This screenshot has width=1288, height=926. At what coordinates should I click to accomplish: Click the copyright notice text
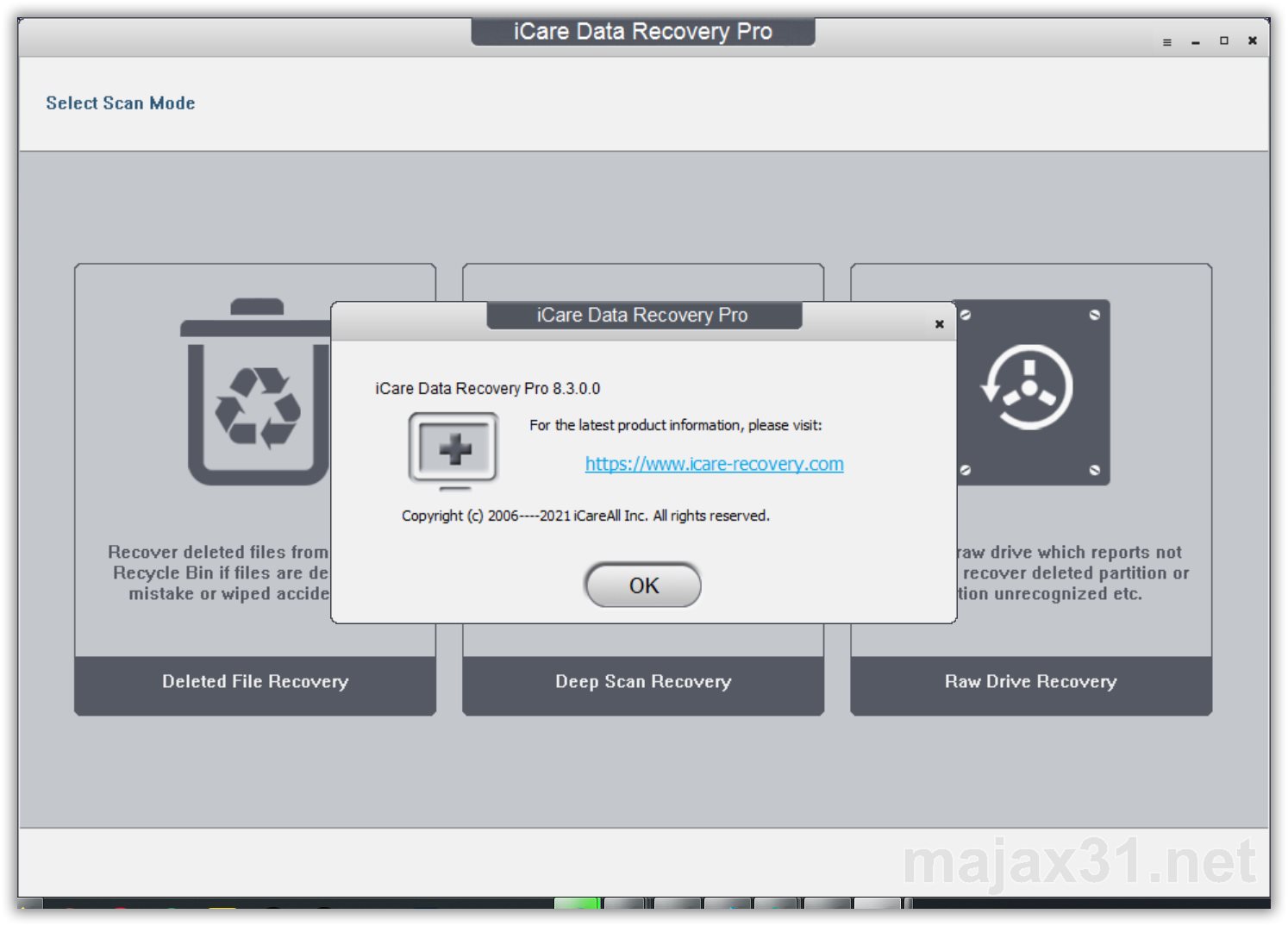(x=586, y=516)
